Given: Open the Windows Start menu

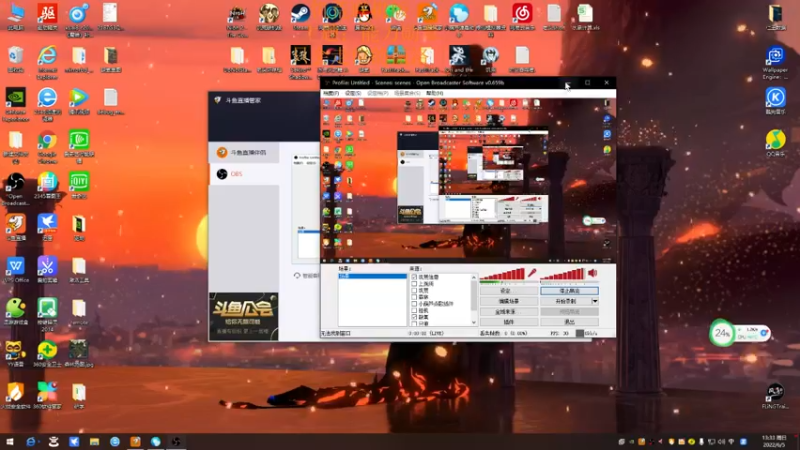Looking at the screenshot, I should point(9,441).
